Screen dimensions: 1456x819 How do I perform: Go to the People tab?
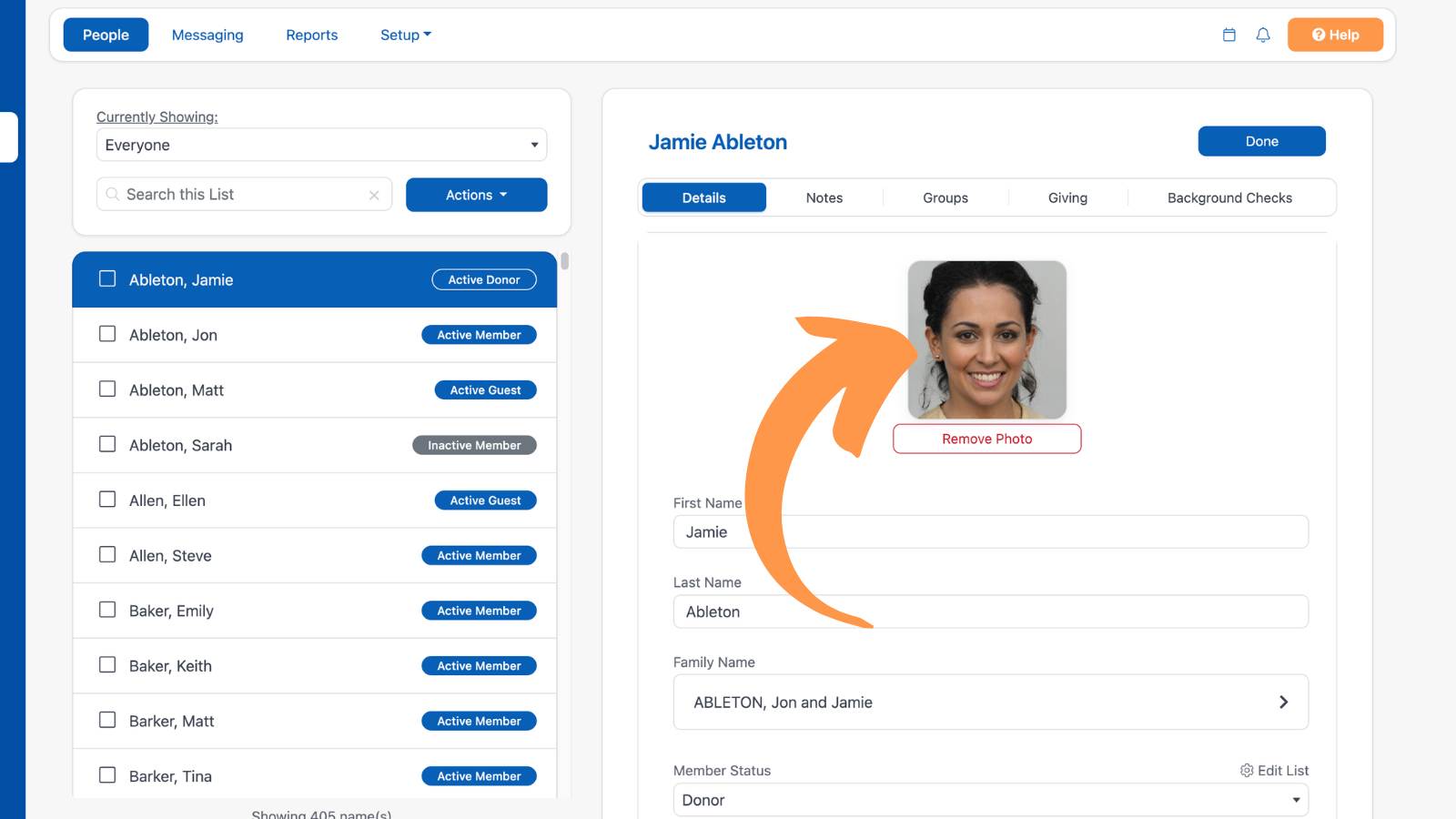click(106, 35)
